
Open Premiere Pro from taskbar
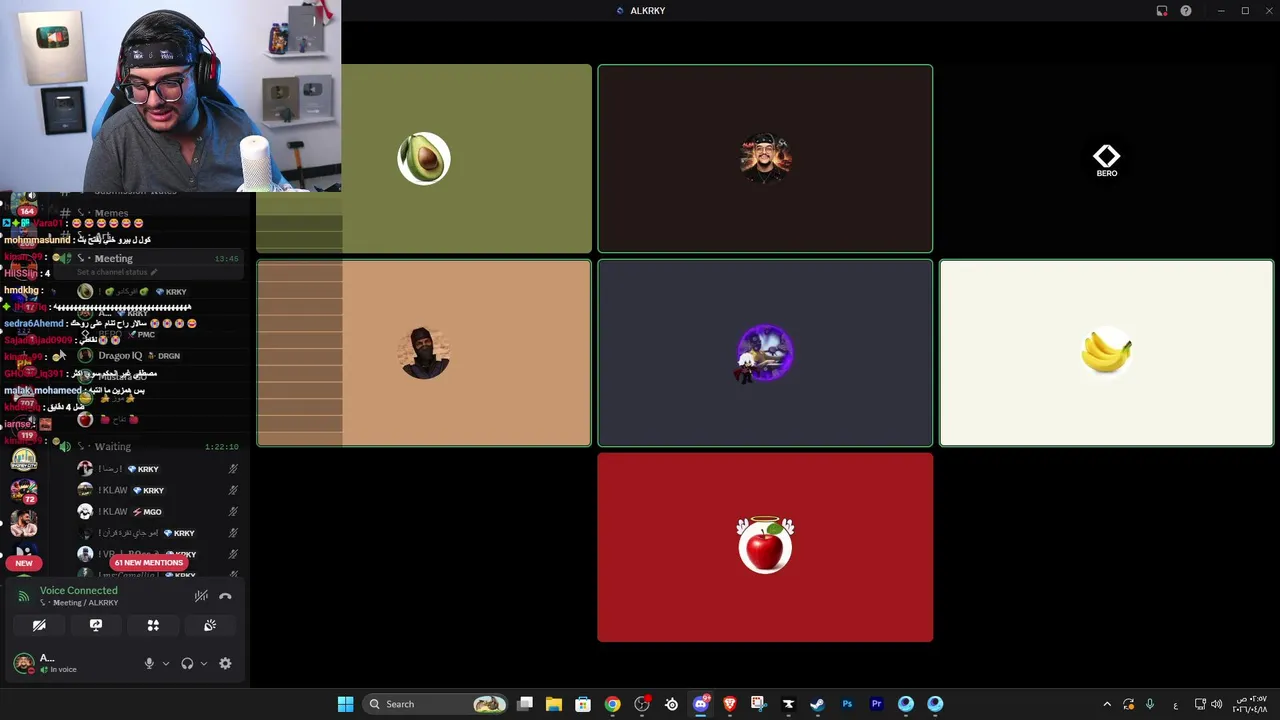876,704
